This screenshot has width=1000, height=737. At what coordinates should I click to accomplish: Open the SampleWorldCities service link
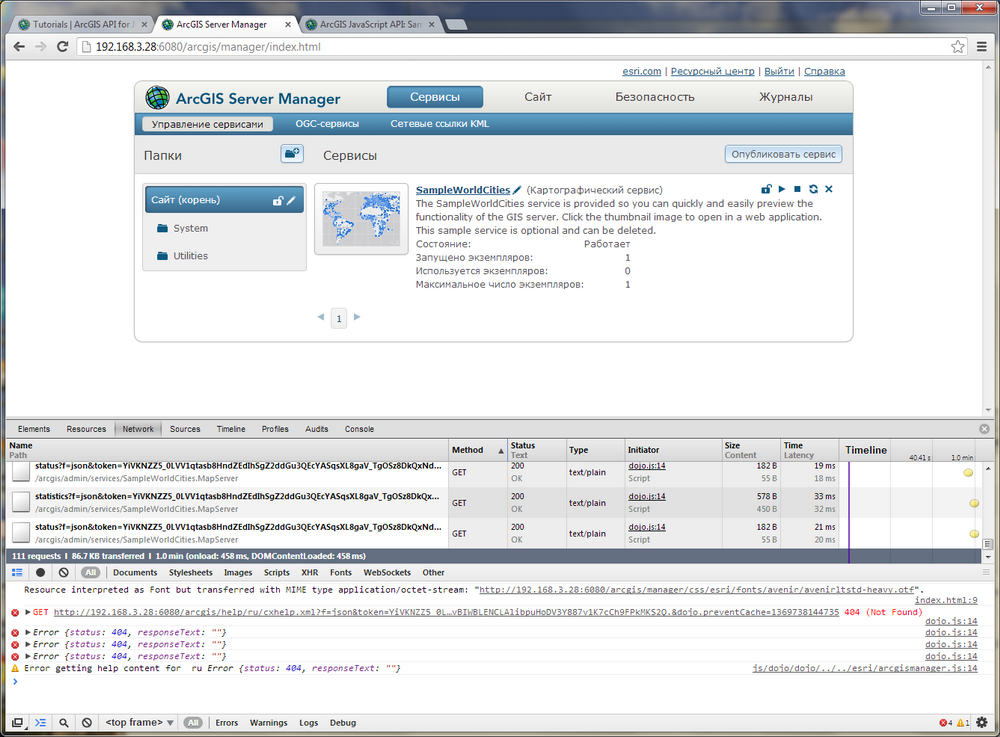click(x=463, y=190)
